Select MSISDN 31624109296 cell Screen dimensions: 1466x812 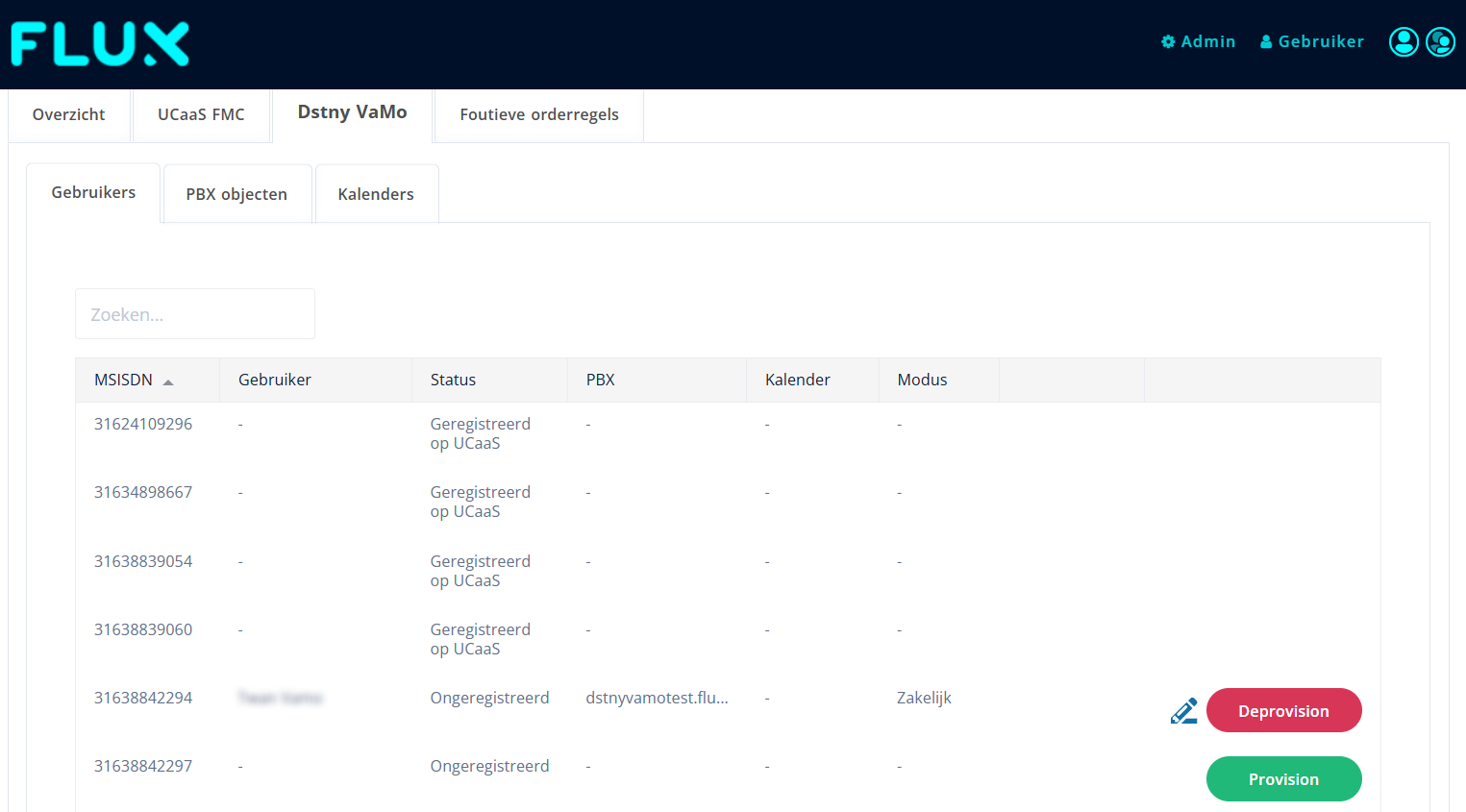(143, 424)
